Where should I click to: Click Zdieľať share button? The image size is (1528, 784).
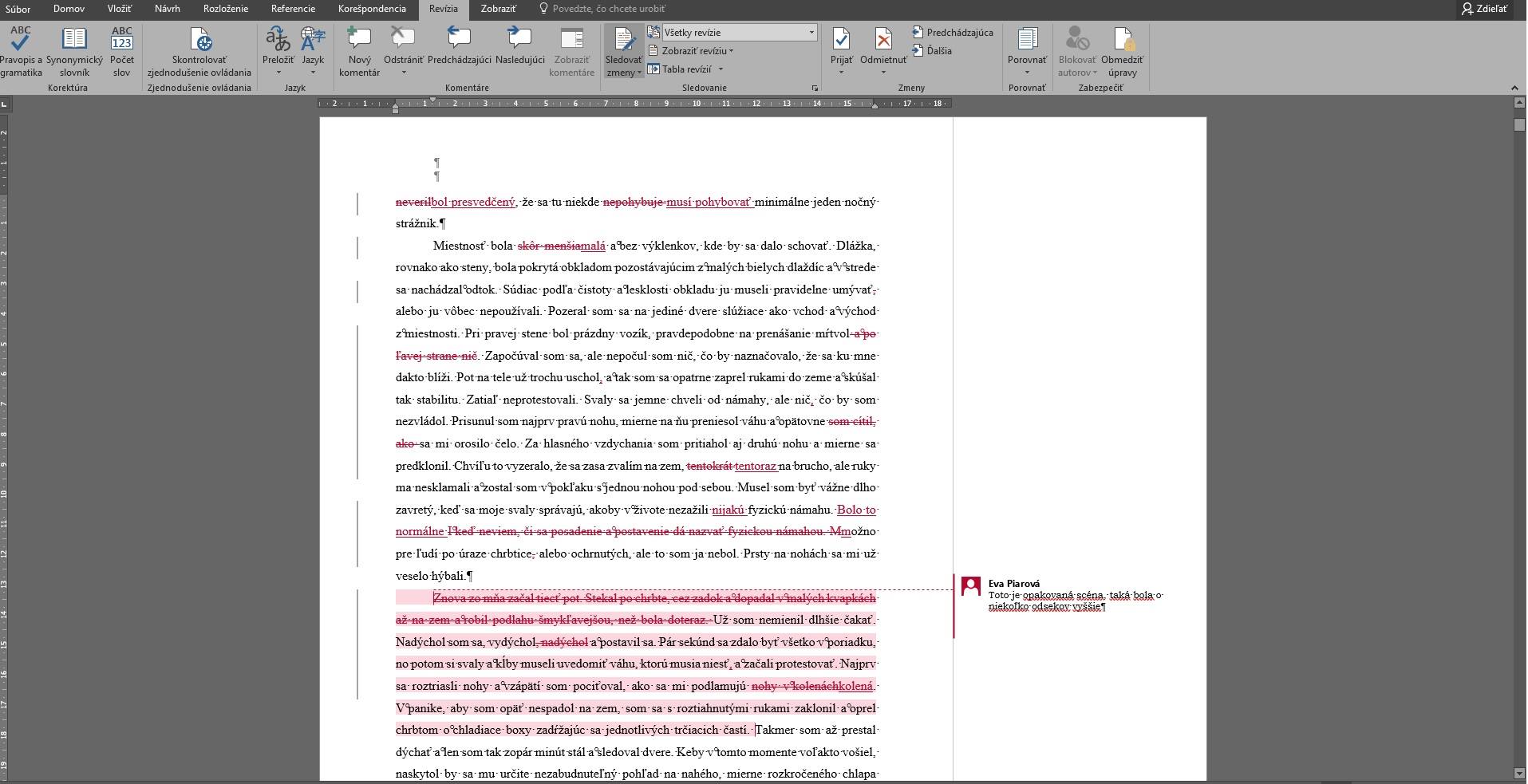click(1485, 9)
